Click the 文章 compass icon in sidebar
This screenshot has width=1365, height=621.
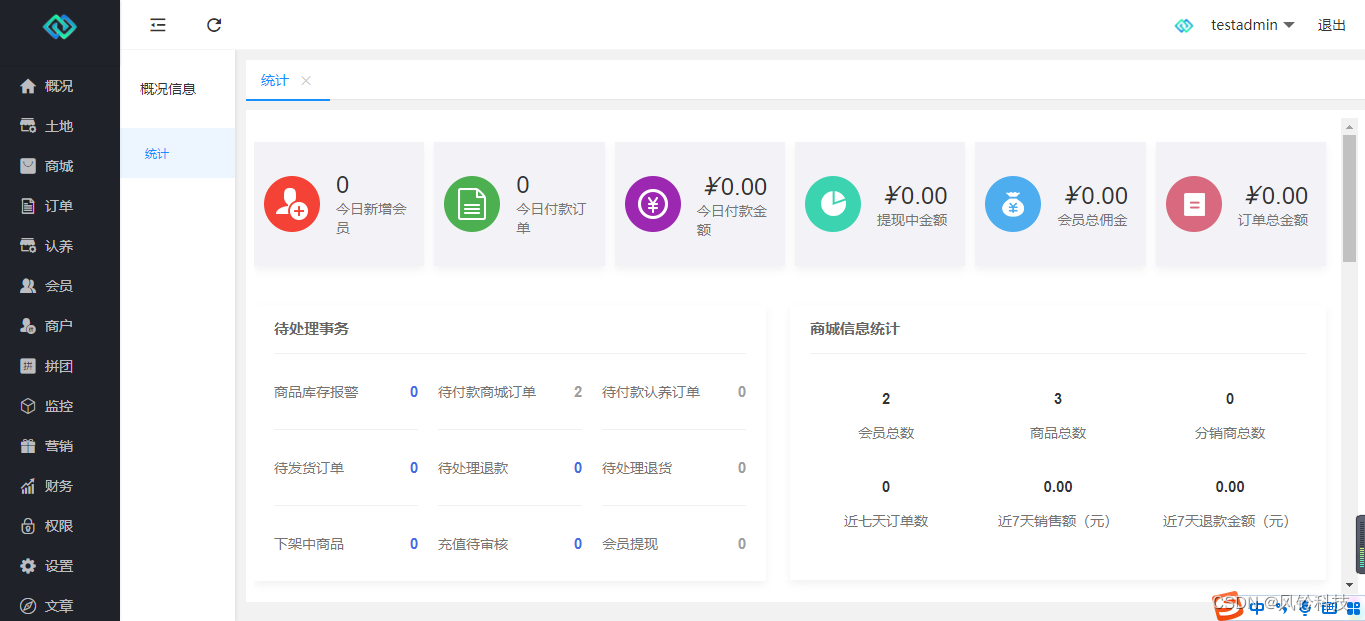click(28, 606)
